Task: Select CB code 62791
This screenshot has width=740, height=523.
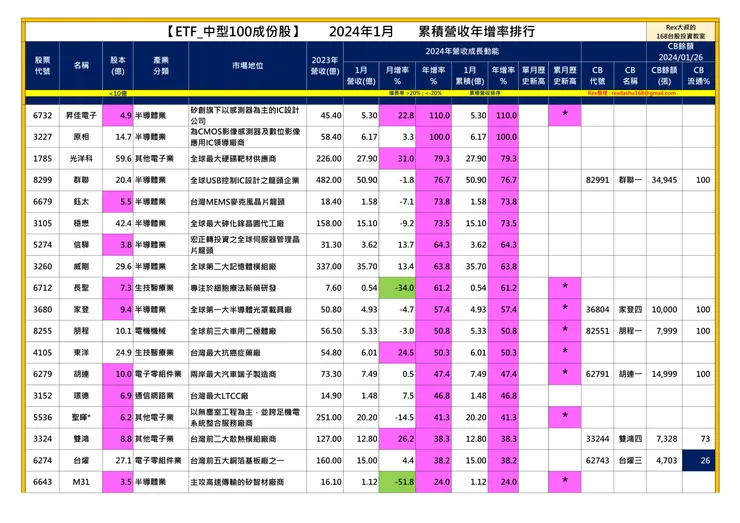Action: (597, 374)
